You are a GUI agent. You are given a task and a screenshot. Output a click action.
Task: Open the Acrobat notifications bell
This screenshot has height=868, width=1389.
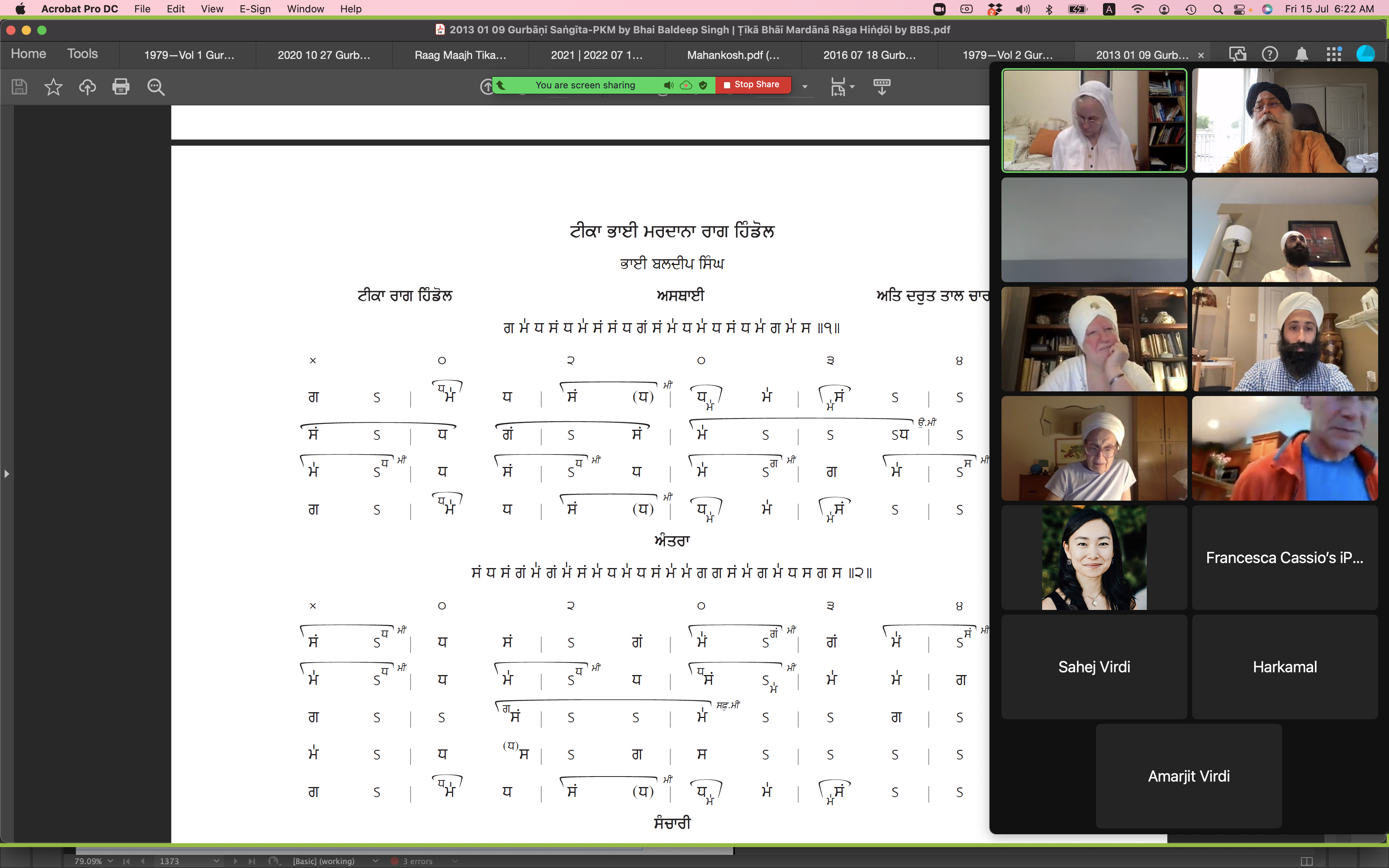pyautogui.click(x=1302, y=55)
